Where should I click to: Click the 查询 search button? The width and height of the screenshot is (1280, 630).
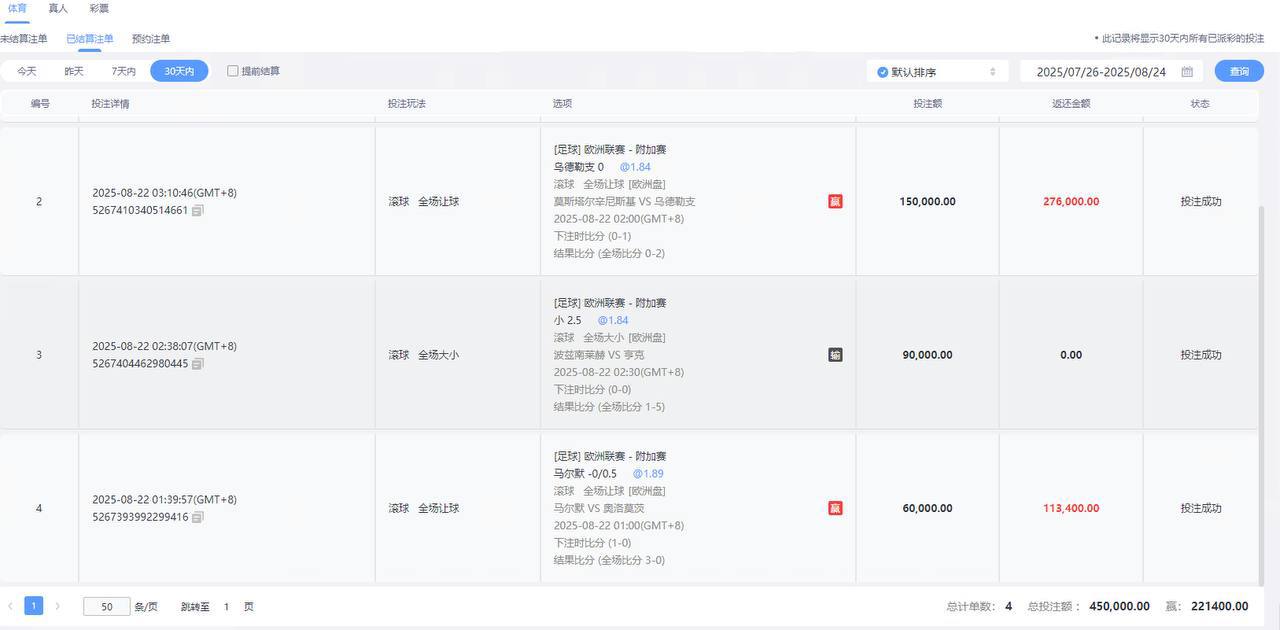[x=1239, y=72]
